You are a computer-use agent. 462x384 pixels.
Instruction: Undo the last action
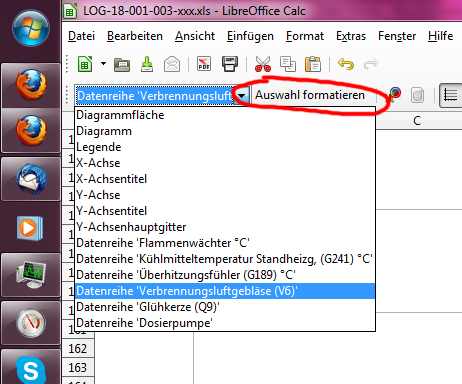pos(346,64)
